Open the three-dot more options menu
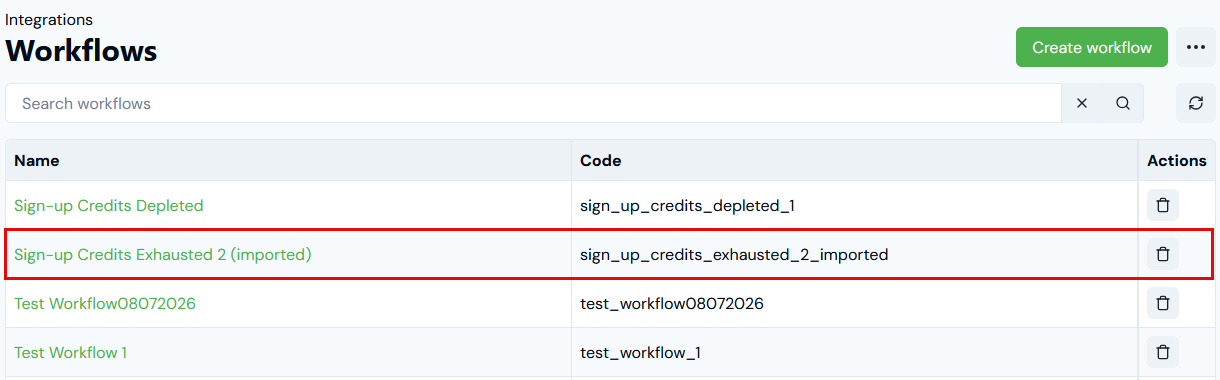The width and height of the screenshot is (1220, 380). pos(1195,47)
